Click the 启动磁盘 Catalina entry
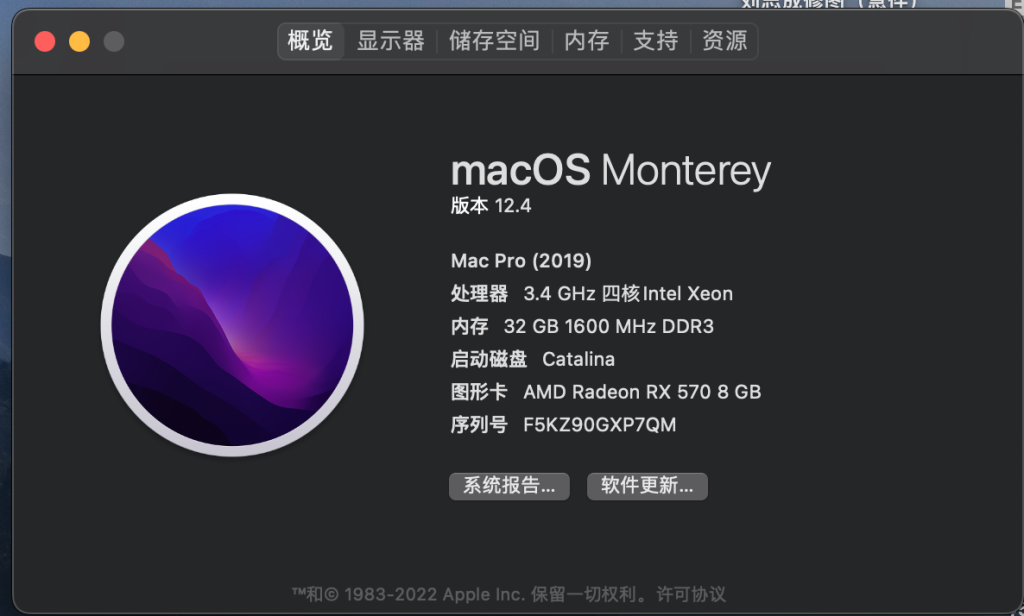This screenshot has width=1024, height=616. tap(533, 359)
